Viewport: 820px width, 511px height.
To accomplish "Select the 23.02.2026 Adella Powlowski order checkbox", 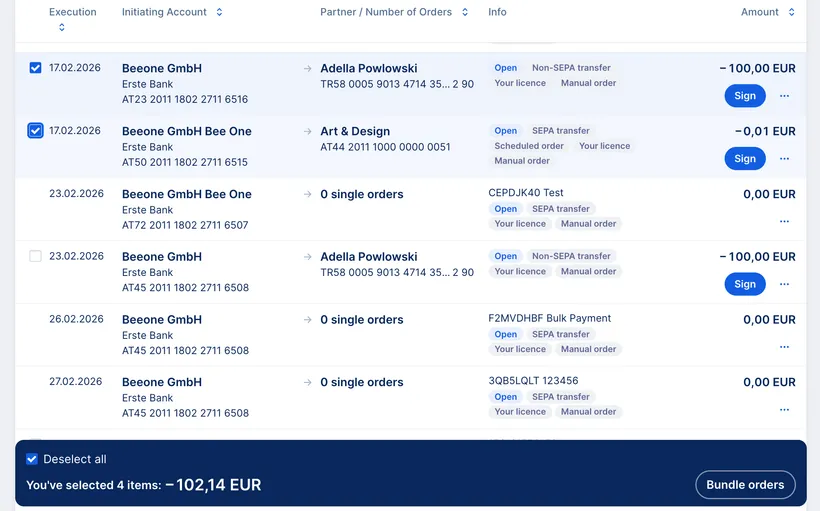I will tap(36, 256).
